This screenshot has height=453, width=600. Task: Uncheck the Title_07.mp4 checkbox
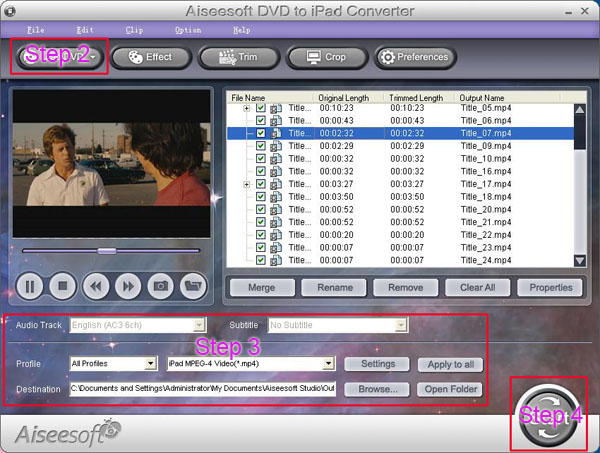coord(261,133)
